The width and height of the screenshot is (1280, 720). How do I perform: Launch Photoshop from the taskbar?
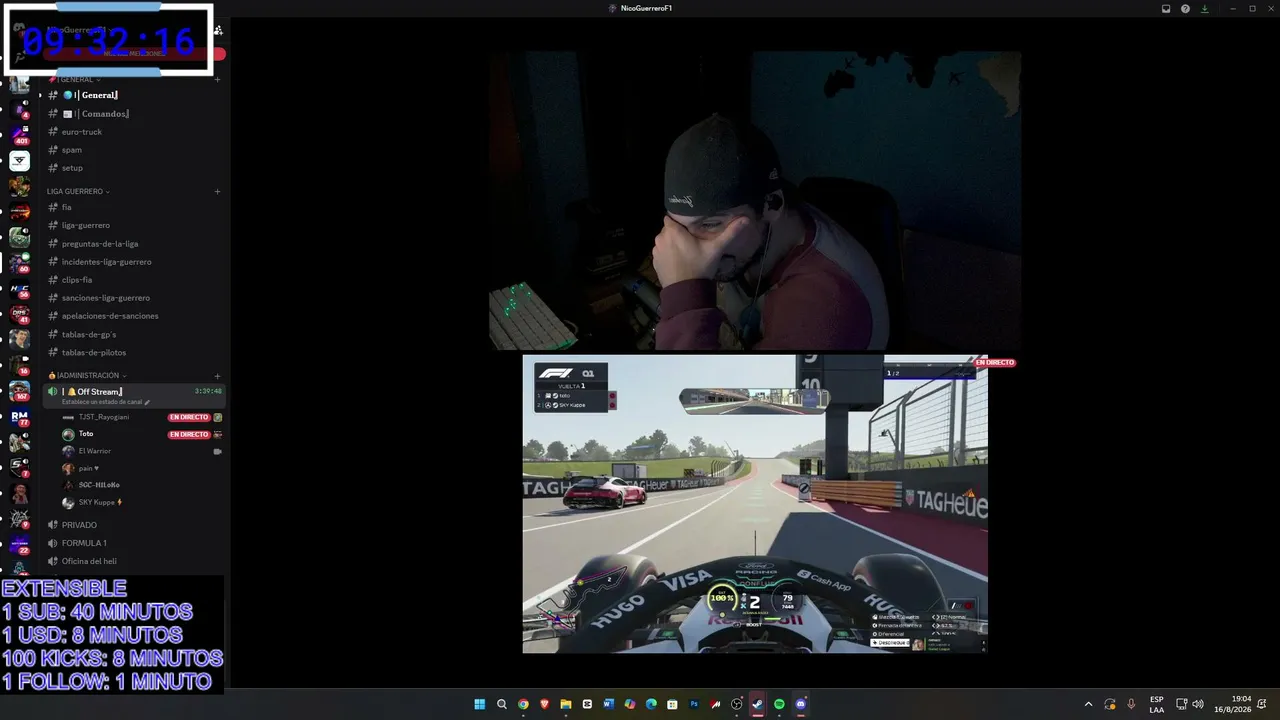[694, 704]
